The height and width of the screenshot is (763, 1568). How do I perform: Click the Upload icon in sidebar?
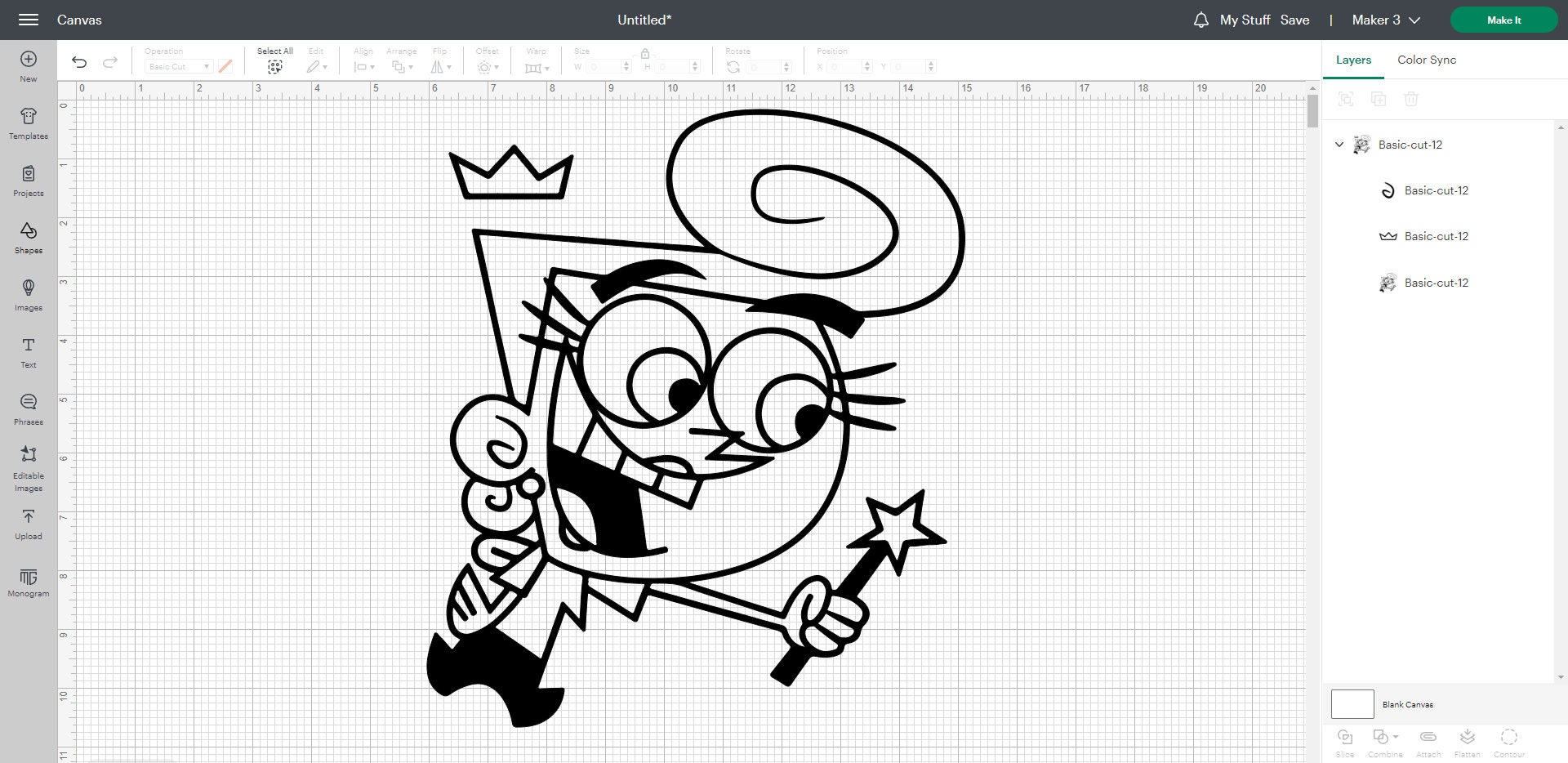point(28,523)
